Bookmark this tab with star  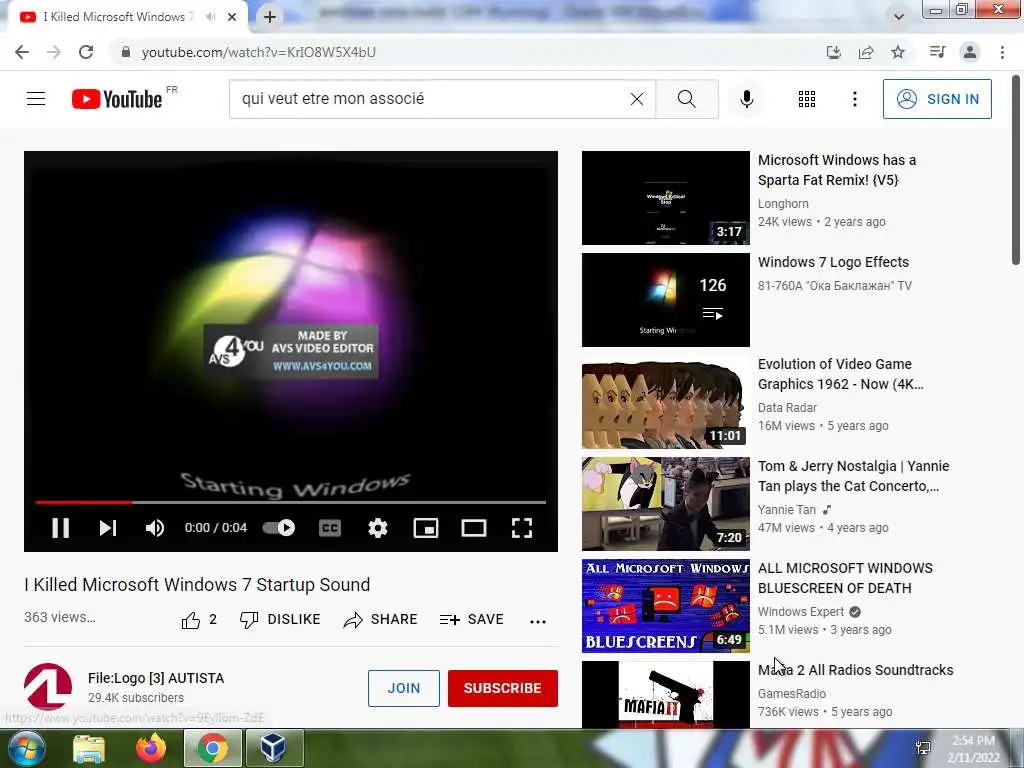point(898,52)
